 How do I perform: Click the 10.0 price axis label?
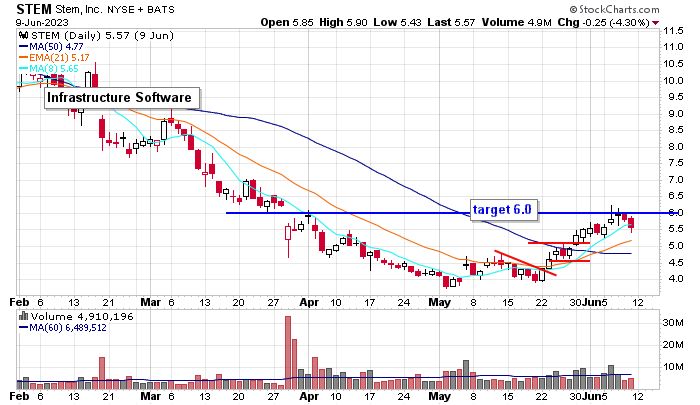click(x=673, y=80)
